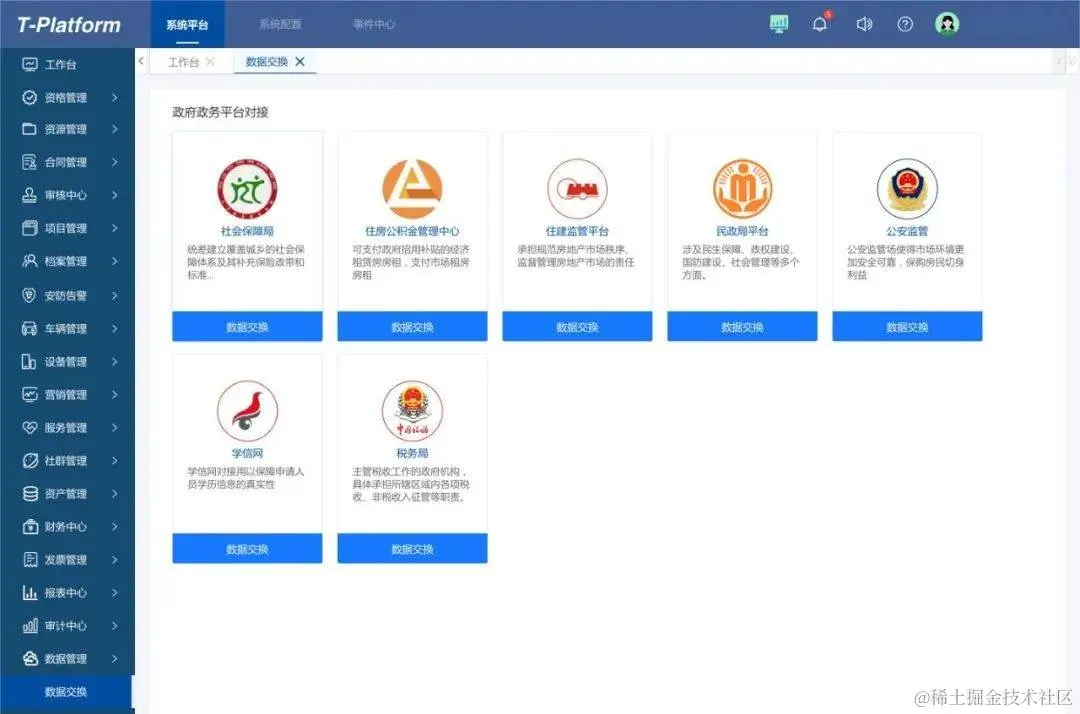Viewport: 1080px width, 714px height.
Task: Click the 设备管理 device icon
Action: pos(30,361)
